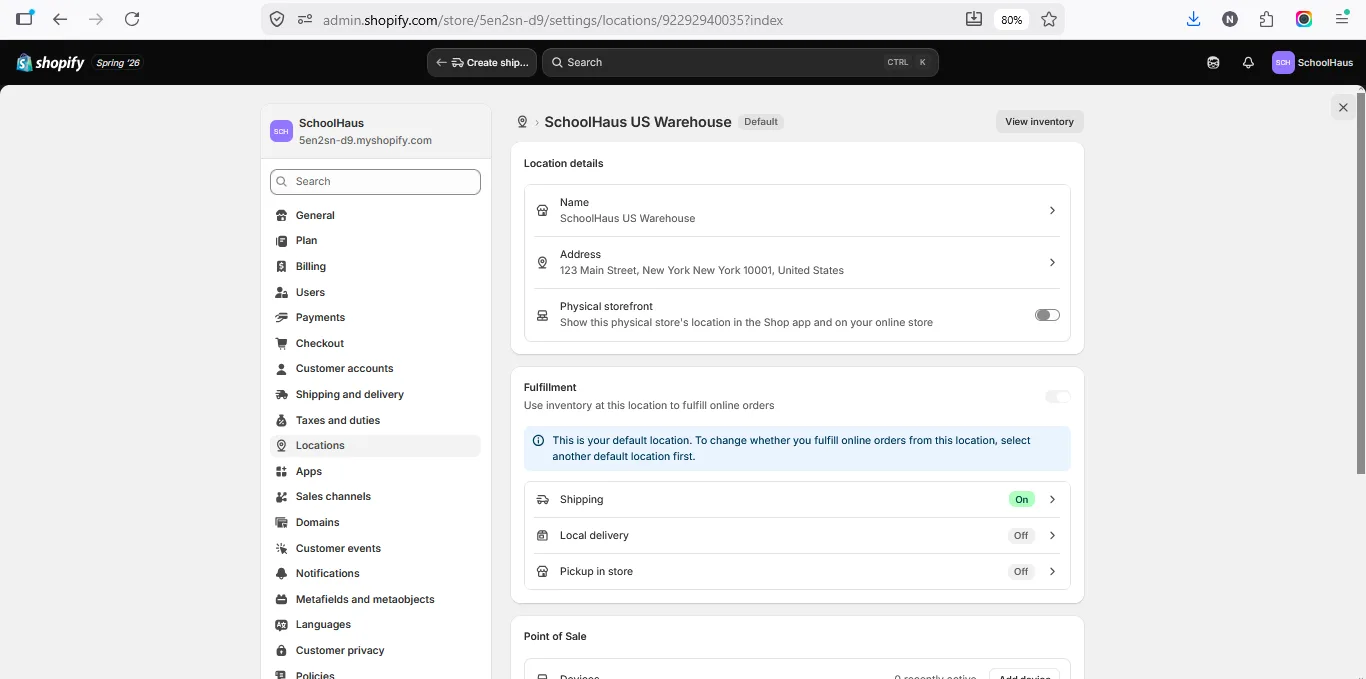Screen dimensions: 1366x679
Task: Click the Metafields and metaobjects icon
Action: click(x=282, y=599)
